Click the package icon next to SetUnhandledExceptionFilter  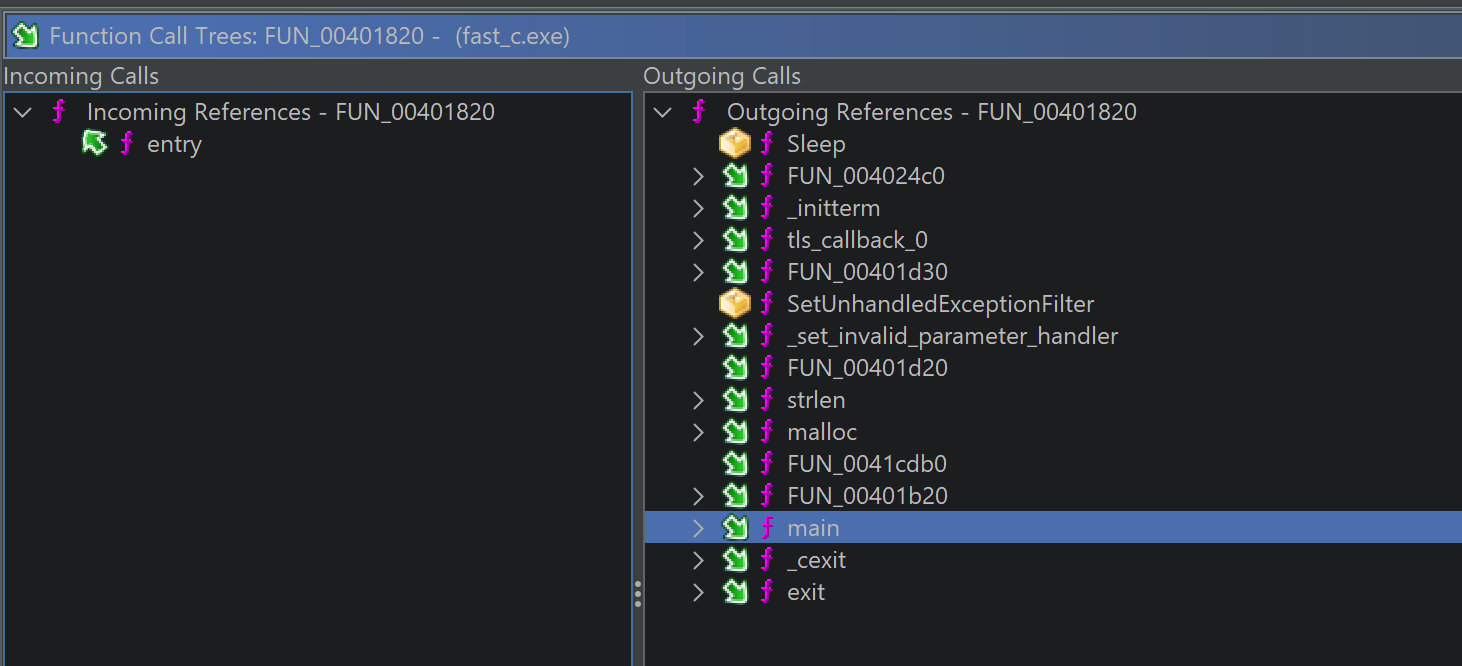click(735, 304)
